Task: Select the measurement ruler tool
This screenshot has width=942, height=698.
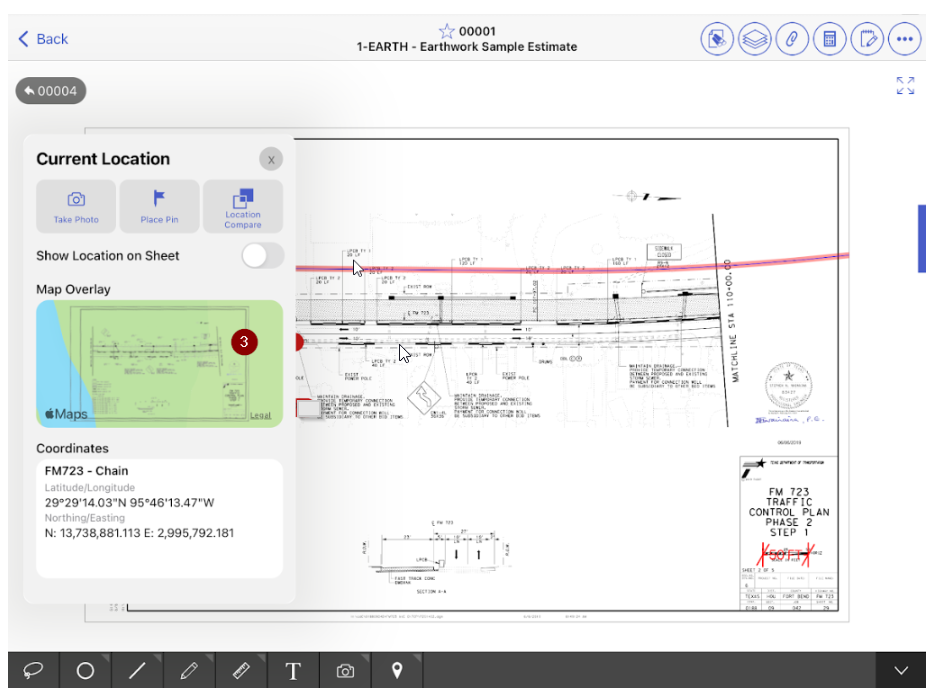Action: coord(241,671)
